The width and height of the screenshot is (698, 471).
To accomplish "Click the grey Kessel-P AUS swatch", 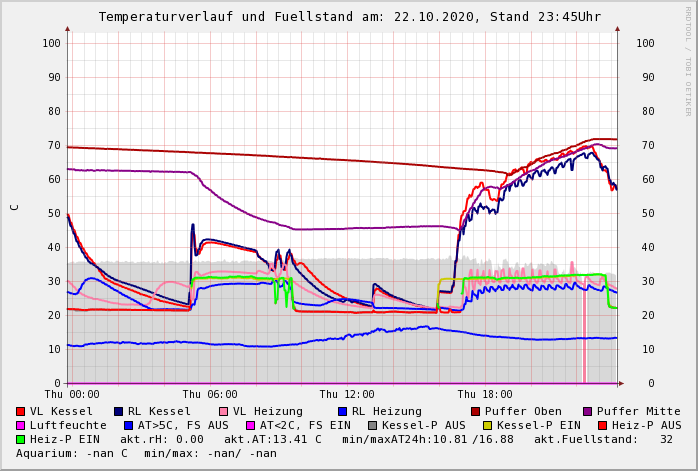I will coord(372,425).
